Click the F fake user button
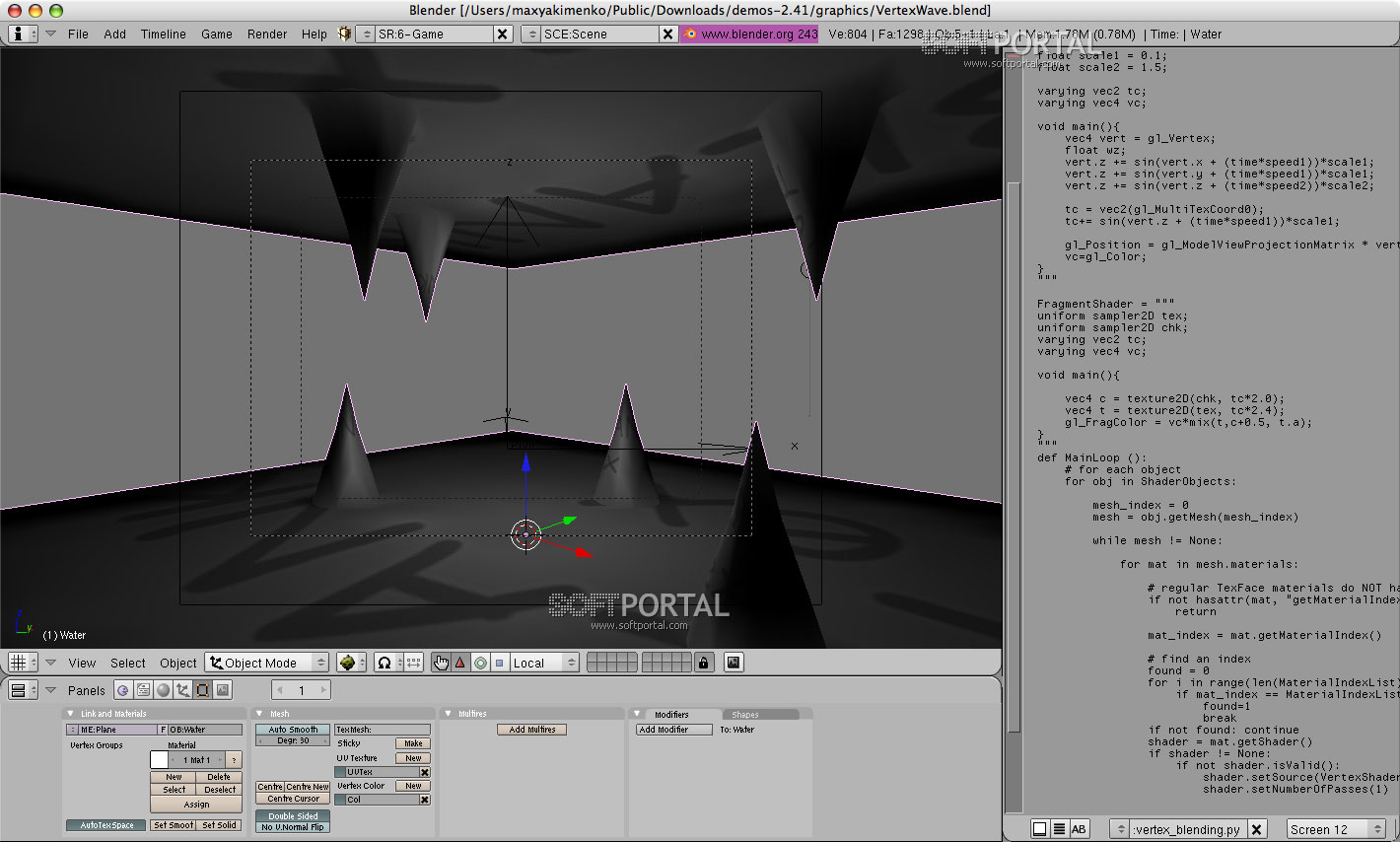The image size is (1400, 842). tap(164, 730)
